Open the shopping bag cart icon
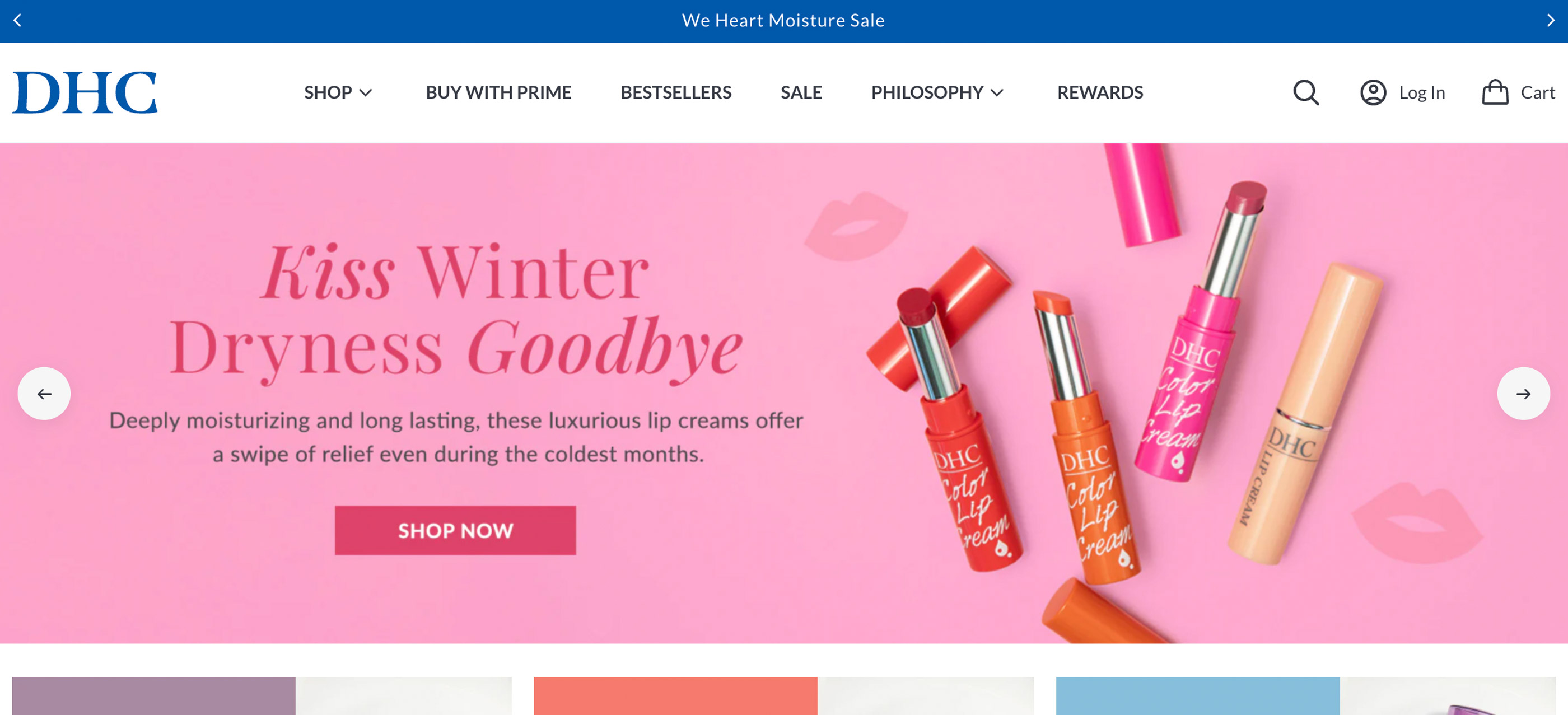The height and width of the screenshot is (715, 1568). 1494,92
